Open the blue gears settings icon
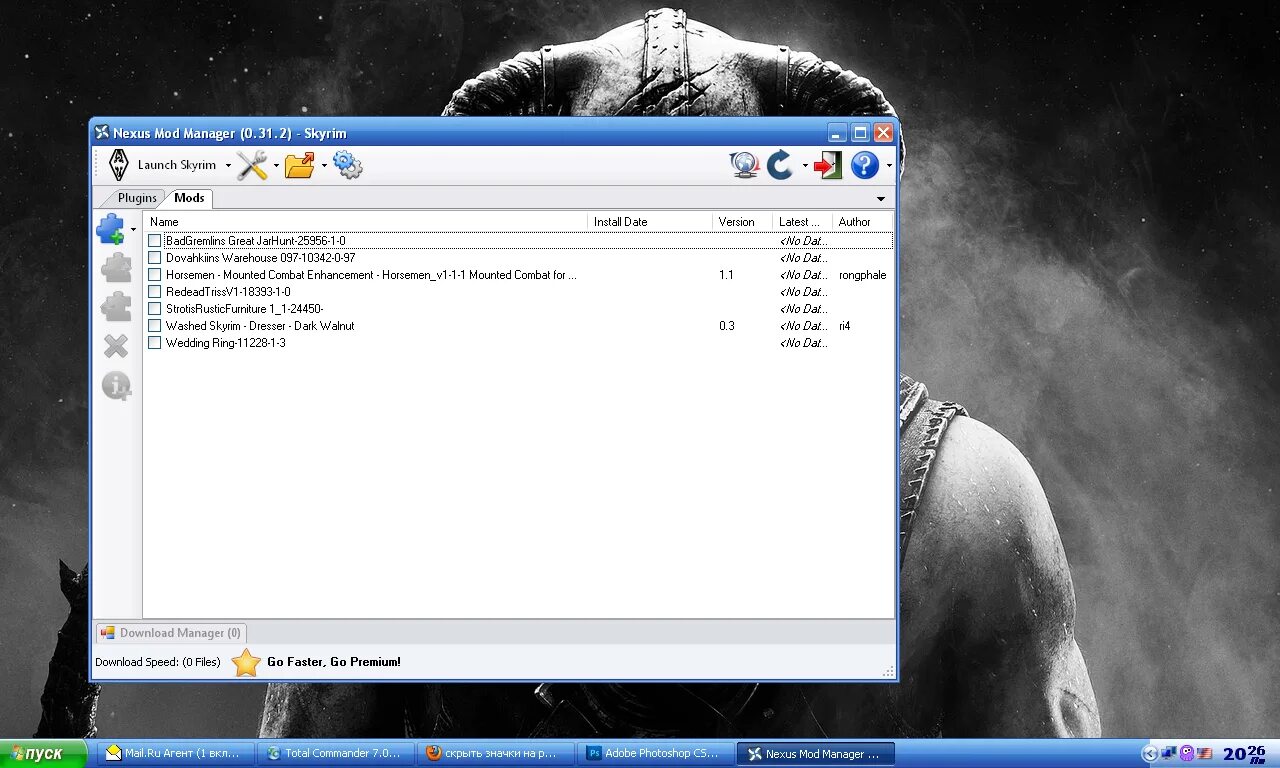 pyautogui.click(x=348, y=165)
